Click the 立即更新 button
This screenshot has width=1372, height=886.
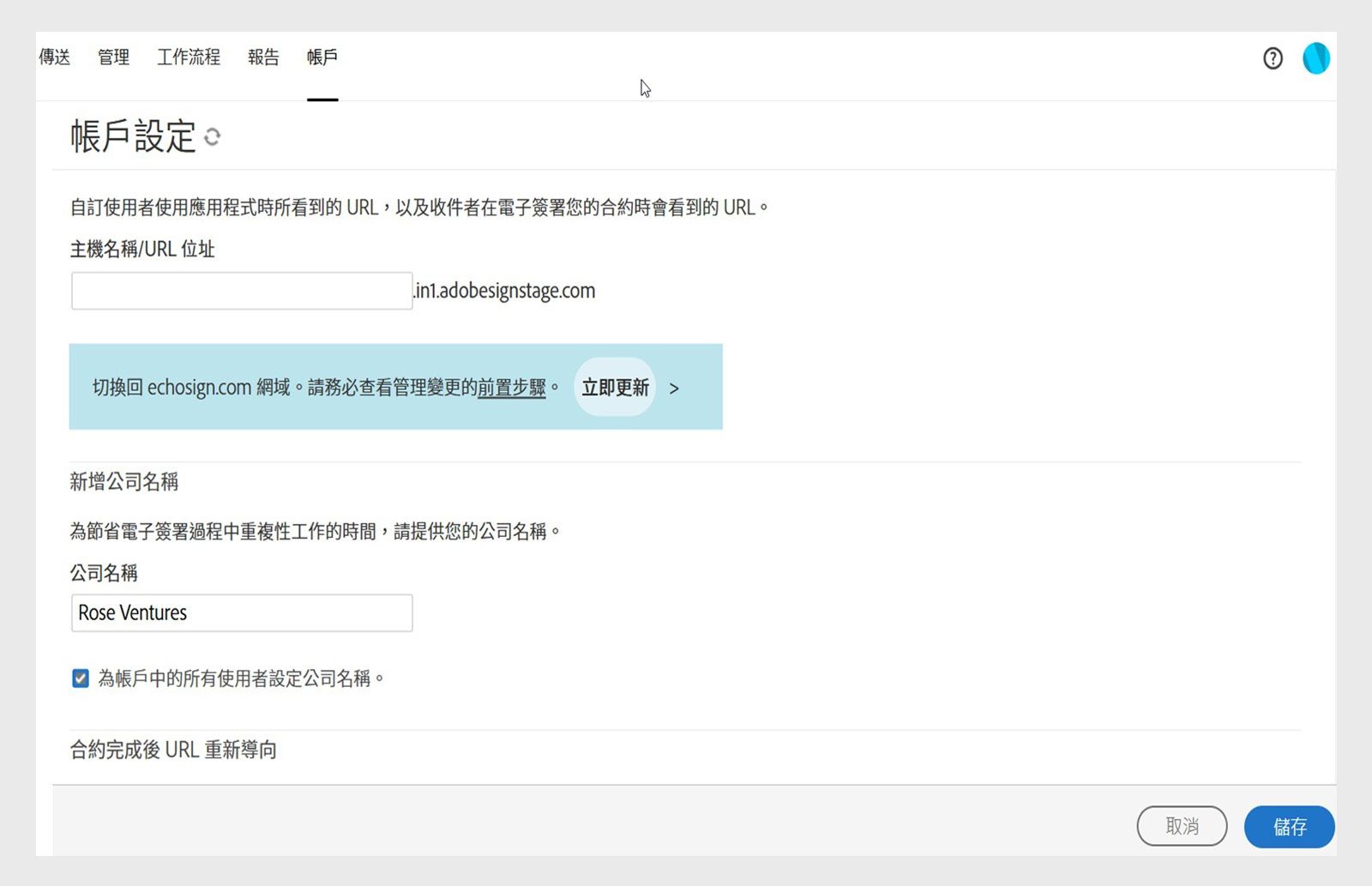tap(615, 387)
